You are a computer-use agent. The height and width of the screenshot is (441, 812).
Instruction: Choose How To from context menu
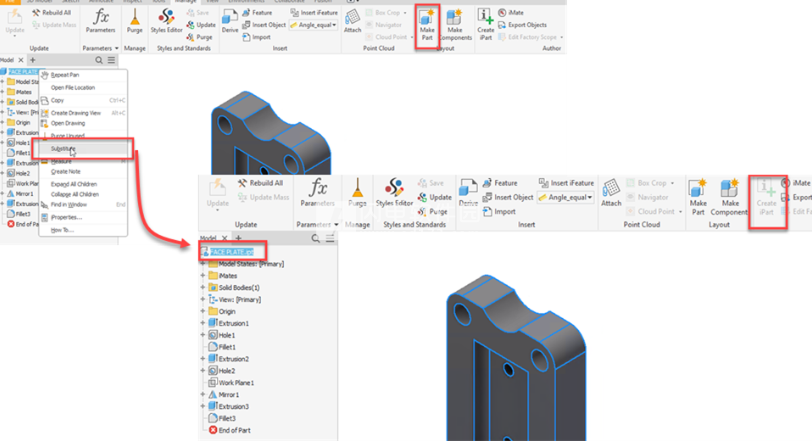click(x=83, y=230)
